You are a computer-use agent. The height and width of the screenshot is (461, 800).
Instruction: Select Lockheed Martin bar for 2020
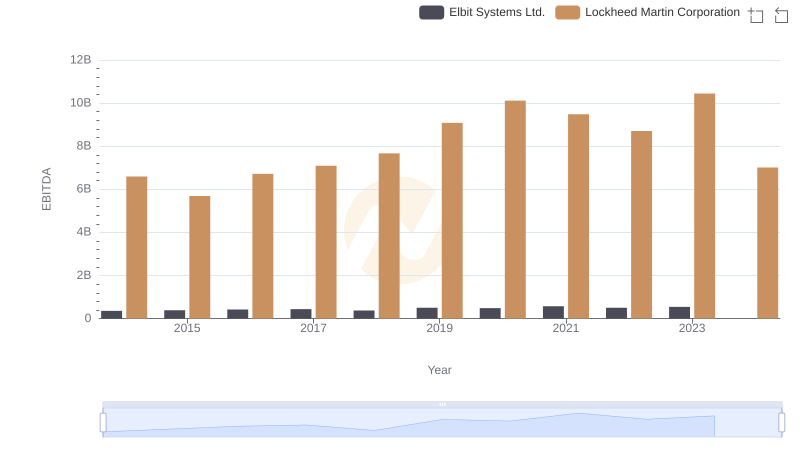pos(515,210)
